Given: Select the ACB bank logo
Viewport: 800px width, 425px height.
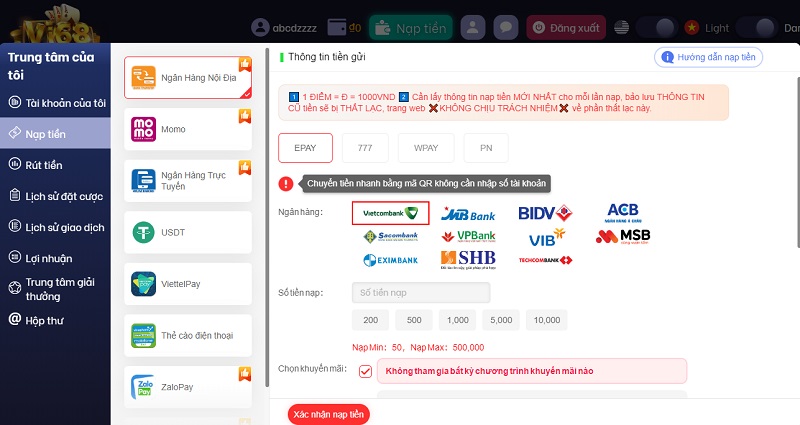Looking at the screenshot, I should tap(622, 212).
